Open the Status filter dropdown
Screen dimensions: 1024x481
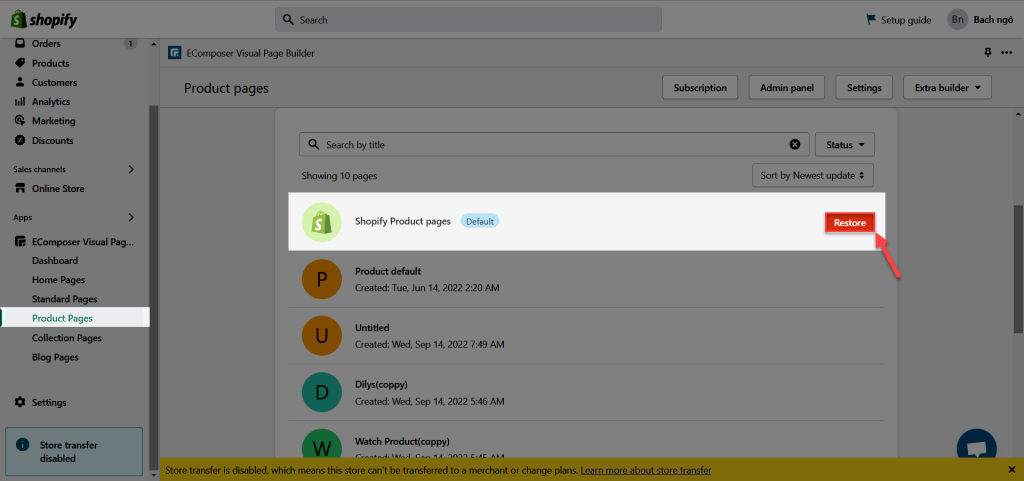click(x=845, y=144)
